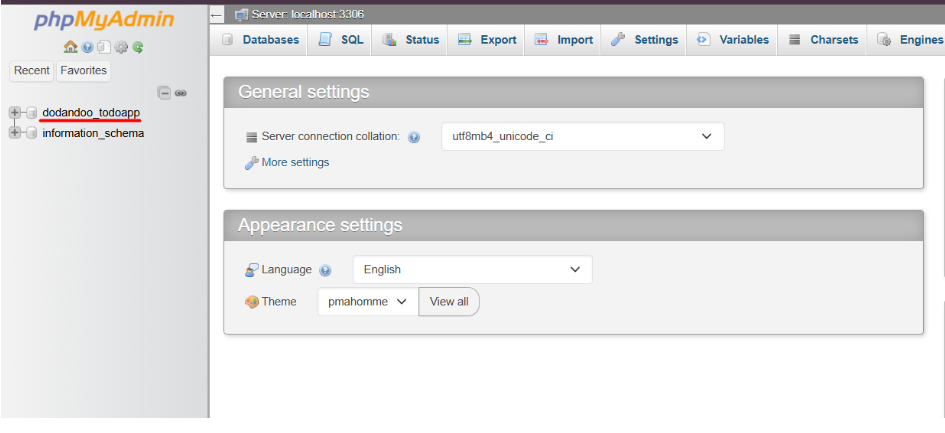945x433 pixels.
Task: Select the Recent tables button
Action: (32, 71)
